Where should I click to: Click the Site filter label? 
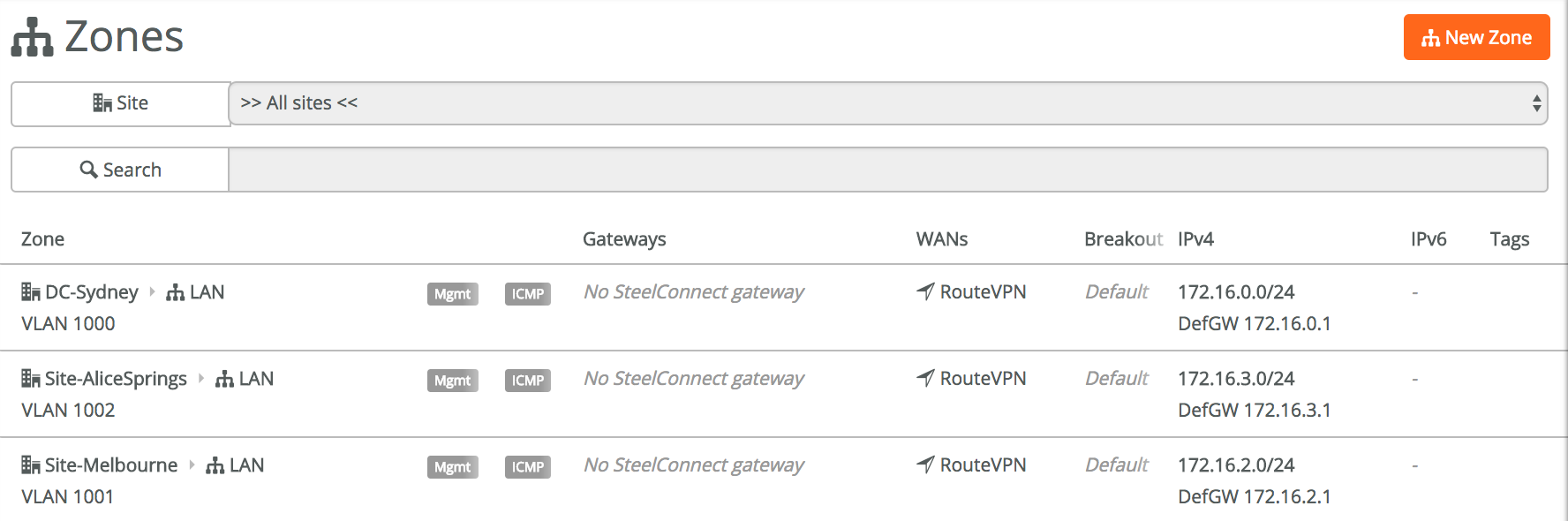click(121, 103)
